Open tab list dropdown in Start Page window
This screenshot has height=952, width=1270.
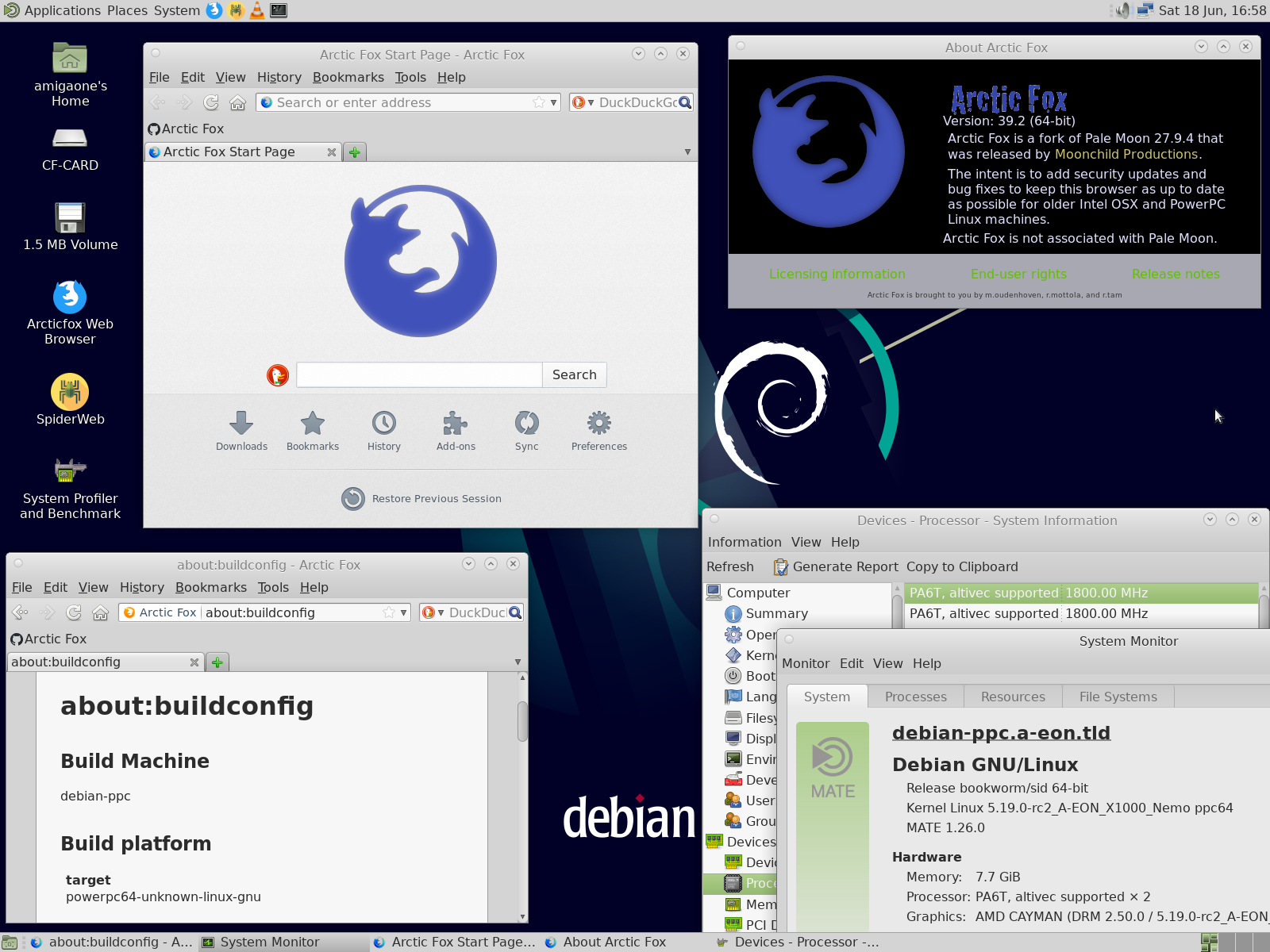coord(687,152)
